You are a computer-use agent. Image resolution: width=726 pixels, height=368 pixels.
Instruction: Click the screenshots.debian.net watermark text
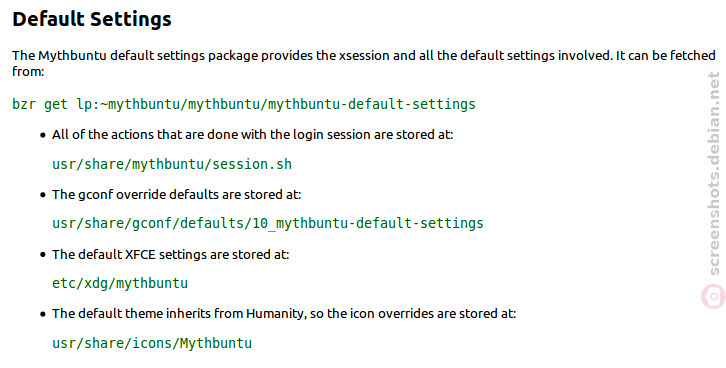click(x=713, y=174)
